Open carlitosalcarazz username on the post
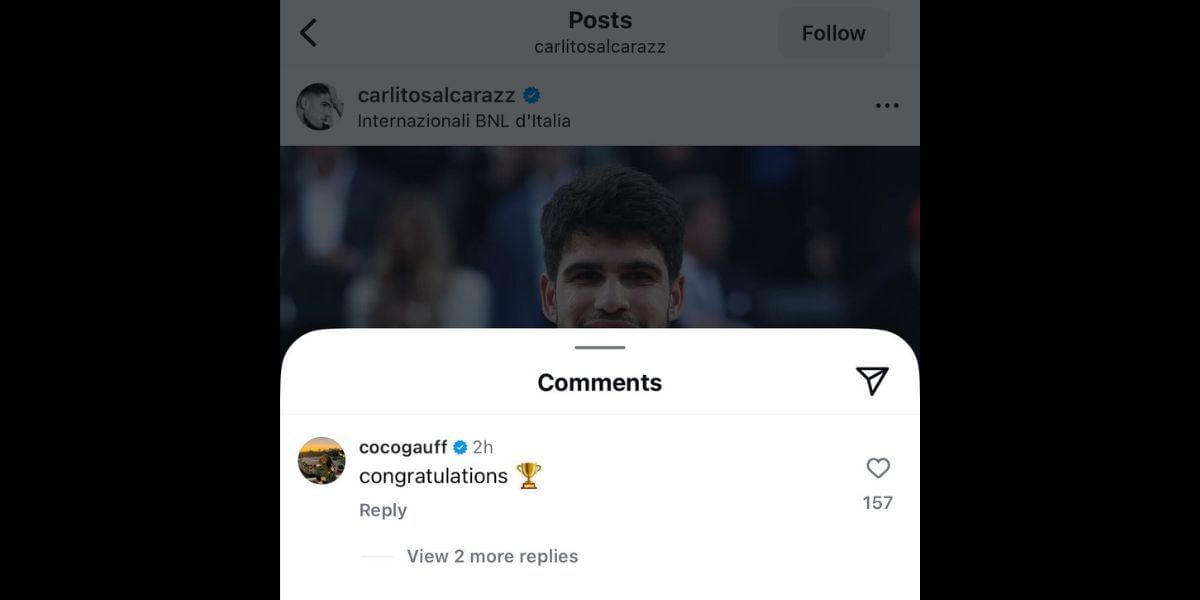The height and width of the screenshot is (600, 1200). [436, 96]
